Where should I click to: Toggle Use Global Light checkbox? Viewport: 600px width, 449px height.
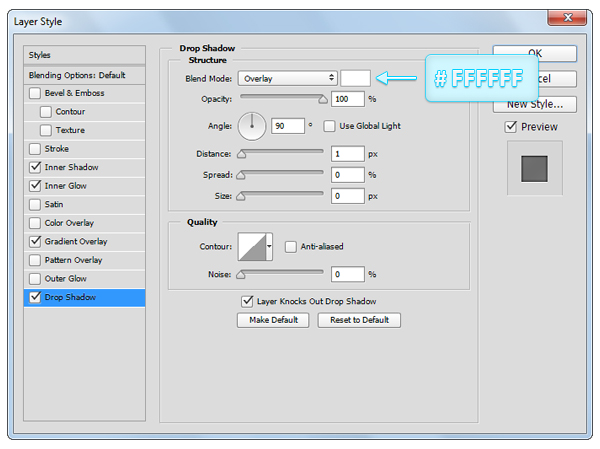pos(331,126)
